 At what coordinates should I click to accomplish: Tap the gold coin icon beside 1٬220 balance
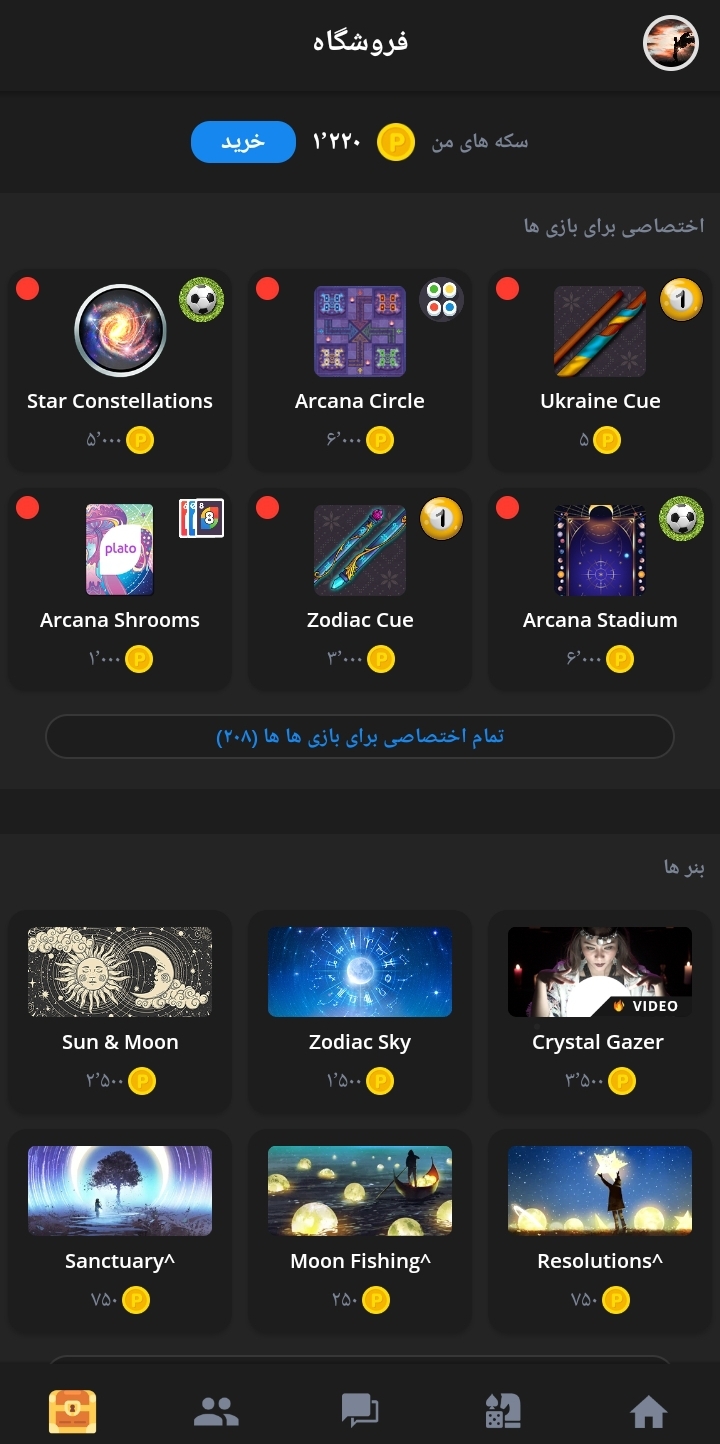coord(396,143)
